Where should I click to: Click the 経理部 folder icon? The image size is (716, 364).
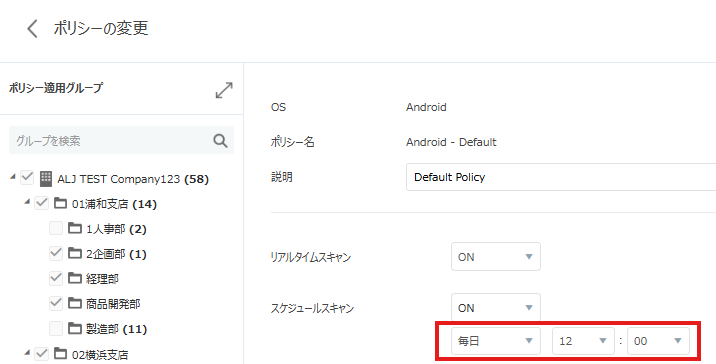tap(75, 278)
